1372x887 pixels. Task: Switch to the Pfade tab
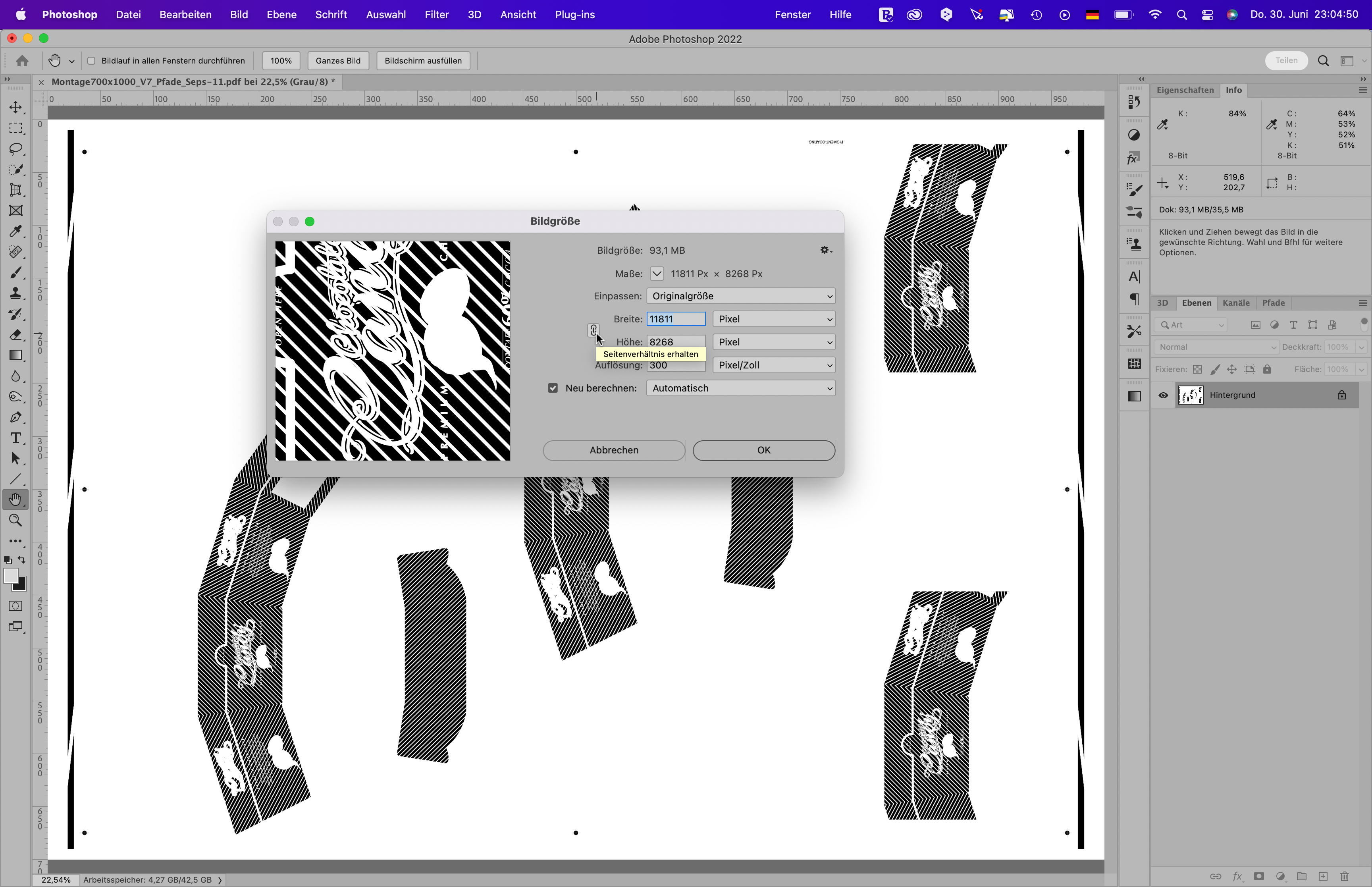pyautogui.click(x=1273, y=303)
